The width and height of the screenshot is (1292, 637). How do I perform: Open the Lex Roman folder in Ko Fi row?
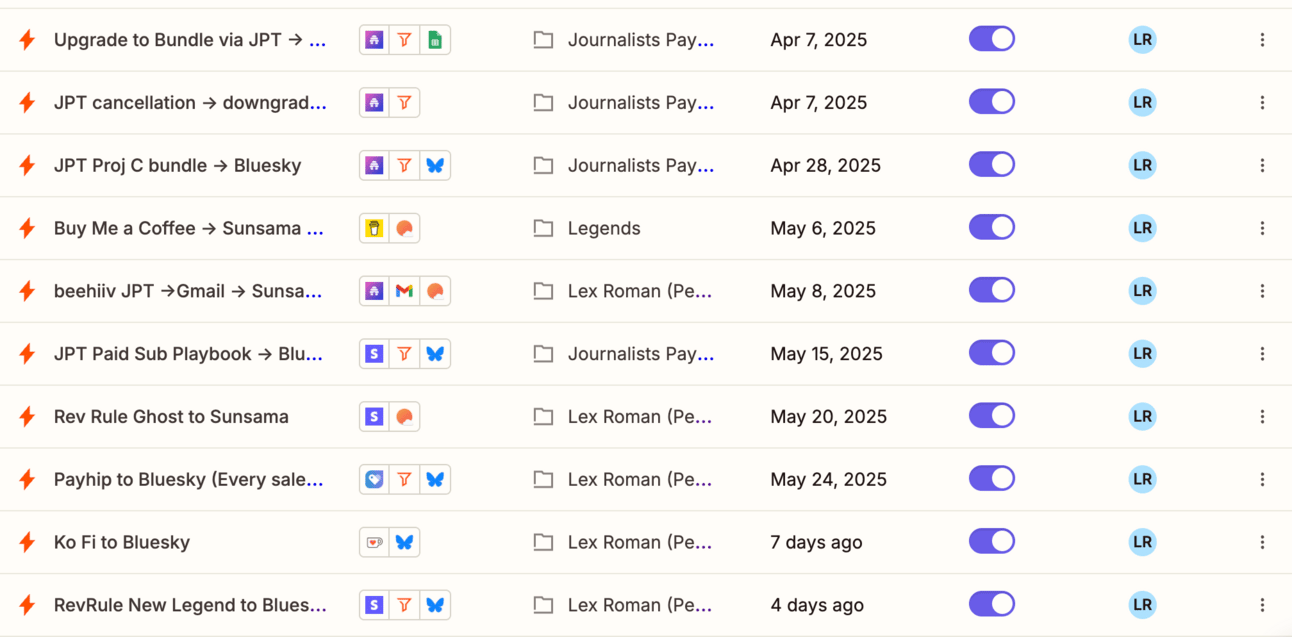640,543
